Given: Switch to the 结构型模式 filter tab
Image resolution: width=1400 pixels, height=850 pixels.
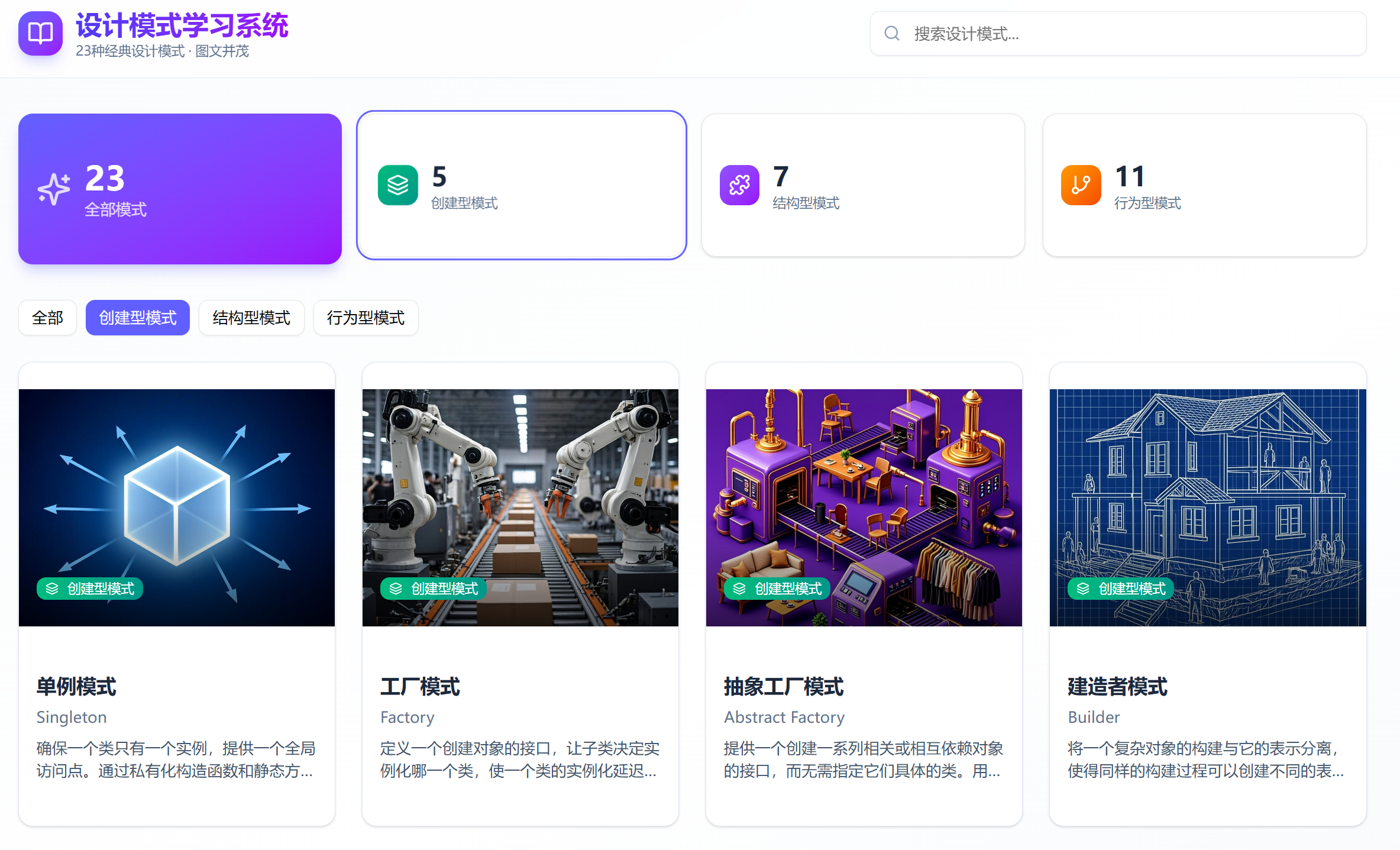Looking at the screenshot, I should (x=251, y=318).
